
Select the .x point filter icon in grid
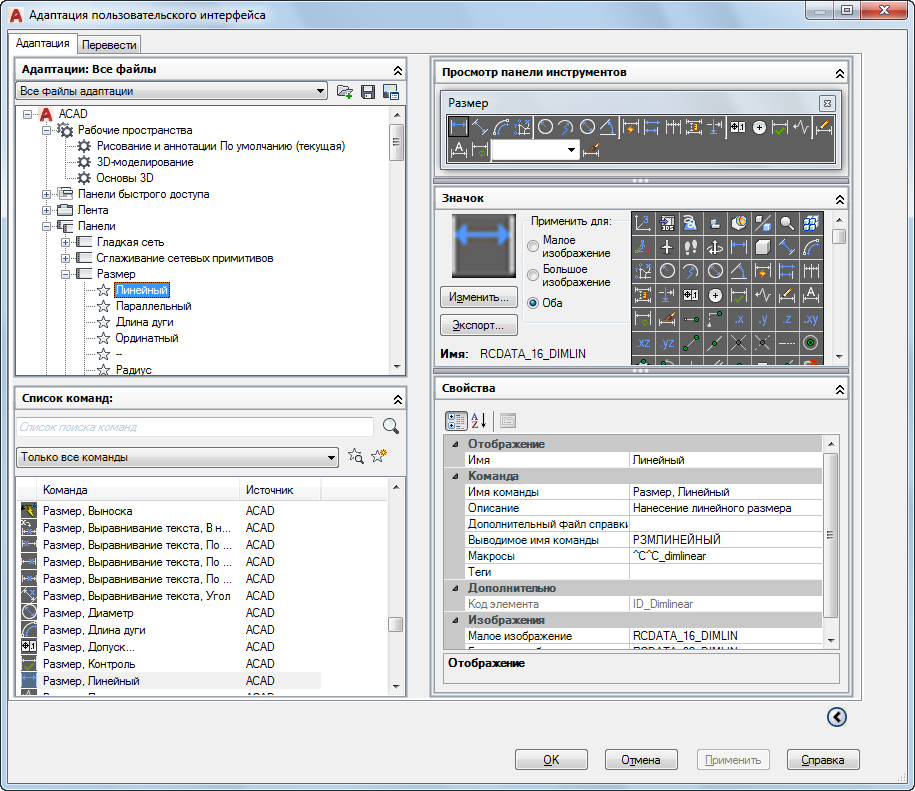[x=739, y=319]
